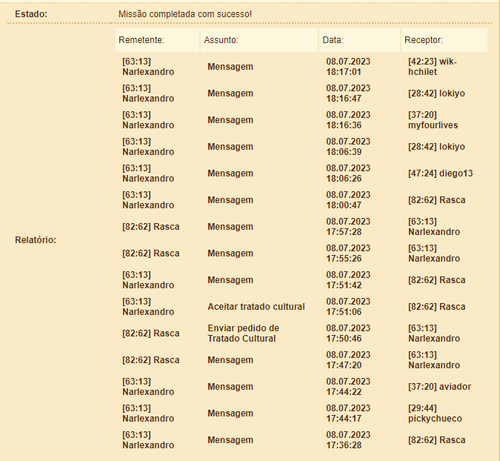Click receptor [37:20] aviador
This screenshot has height=461, width=500.
coord(439,387)
